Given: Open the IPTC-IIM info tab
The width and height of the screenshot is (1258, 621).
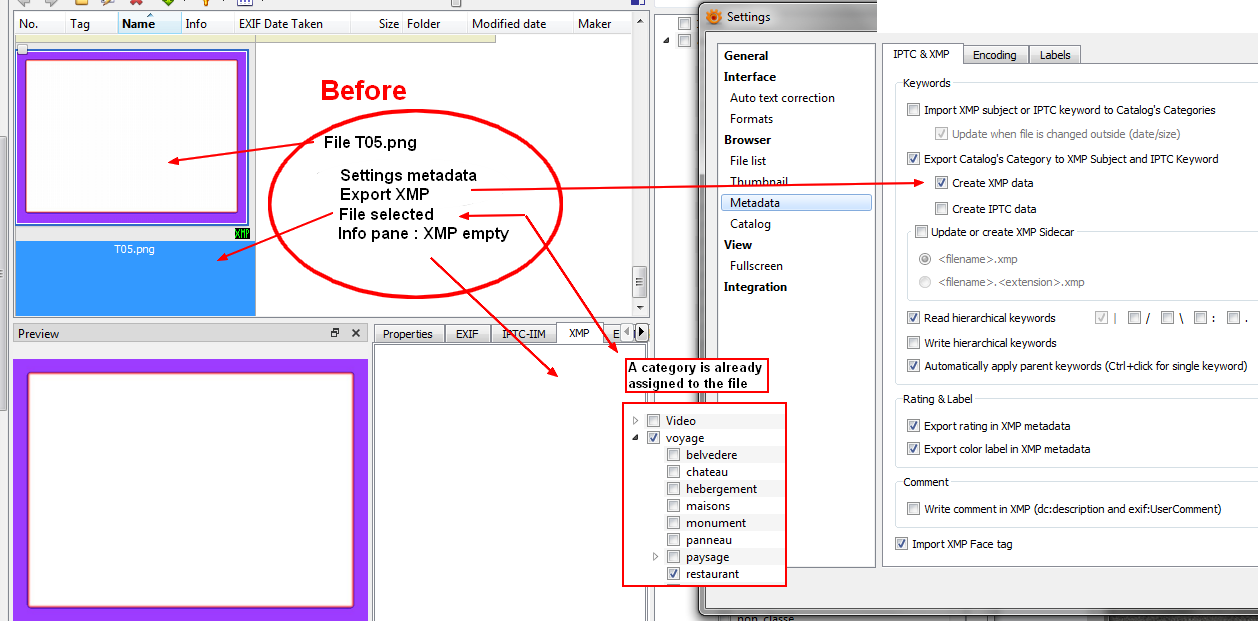Looking at the screenshot, I should pyautogui.click(x=524, y=333).
